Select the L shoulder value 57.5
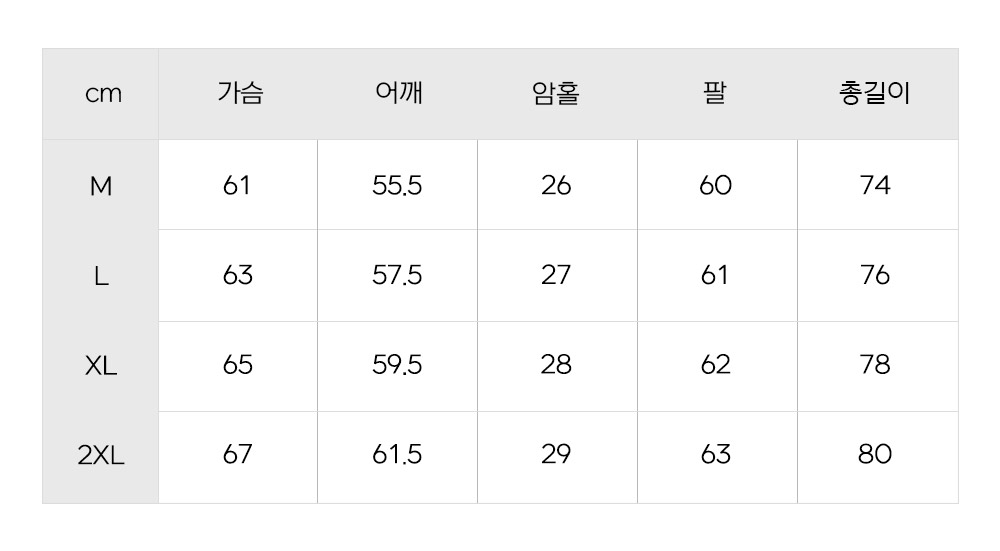 pyautogui.click(x=397, y=275)
